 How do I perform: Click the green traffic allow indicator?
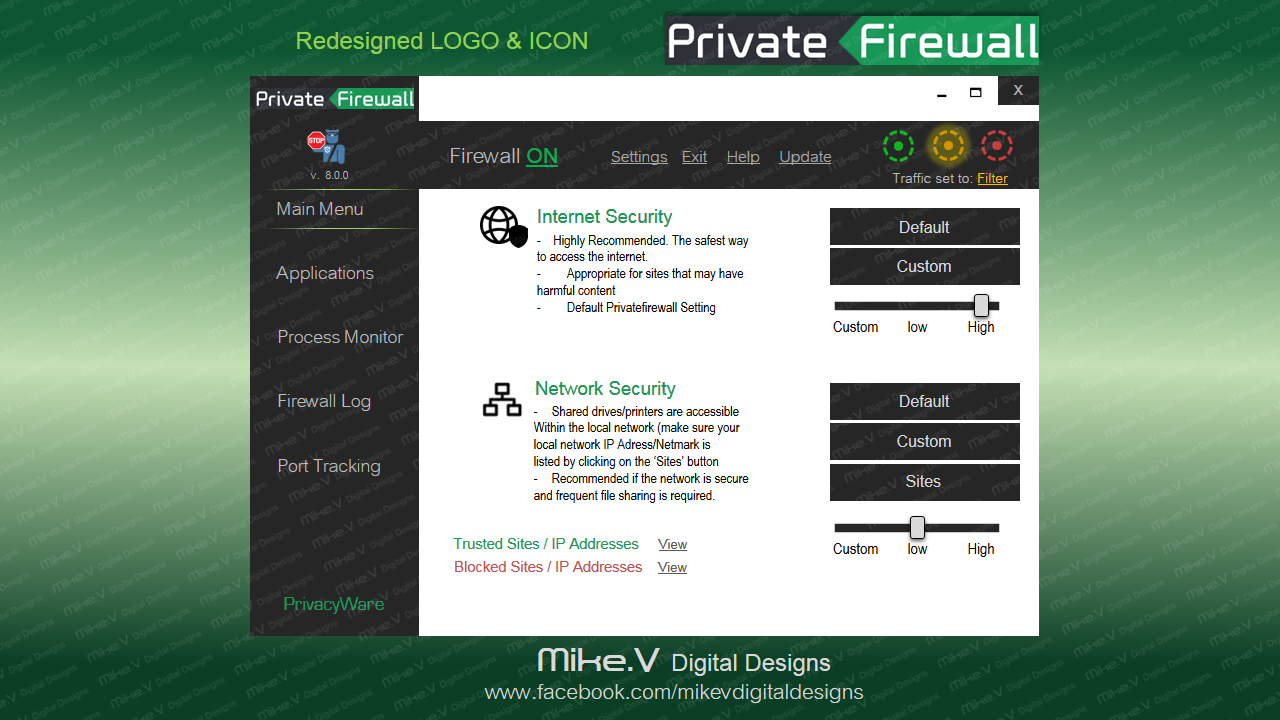898,146
